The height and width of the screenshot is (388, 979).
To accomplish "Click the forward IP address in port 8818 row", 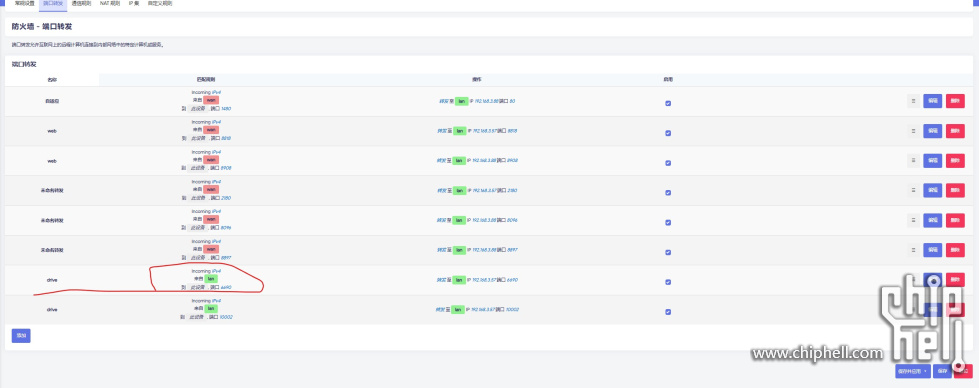I will 485,131.
